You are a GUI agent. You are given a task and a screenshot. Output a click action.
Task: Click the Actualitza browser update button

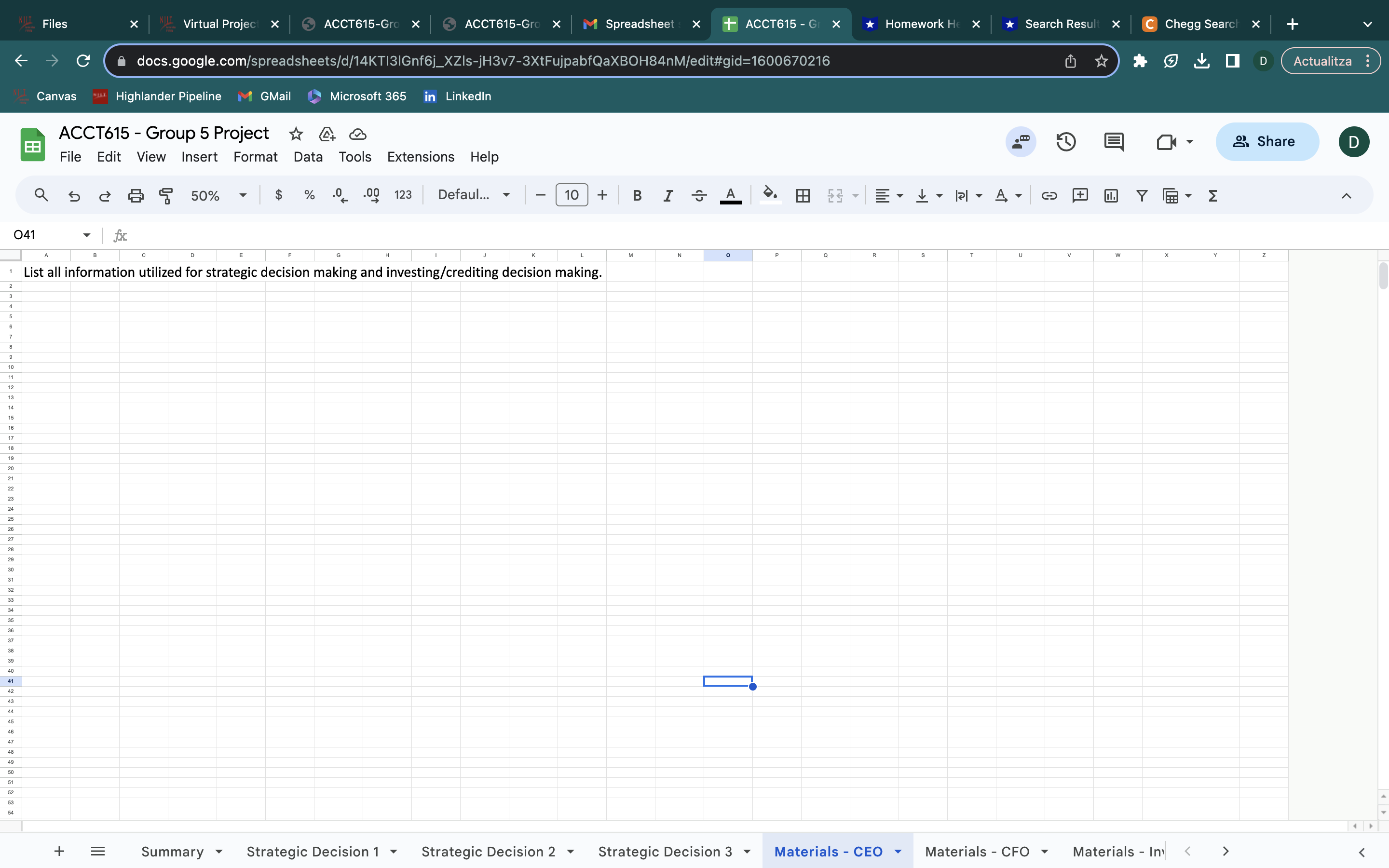[x=1322, y=61]
